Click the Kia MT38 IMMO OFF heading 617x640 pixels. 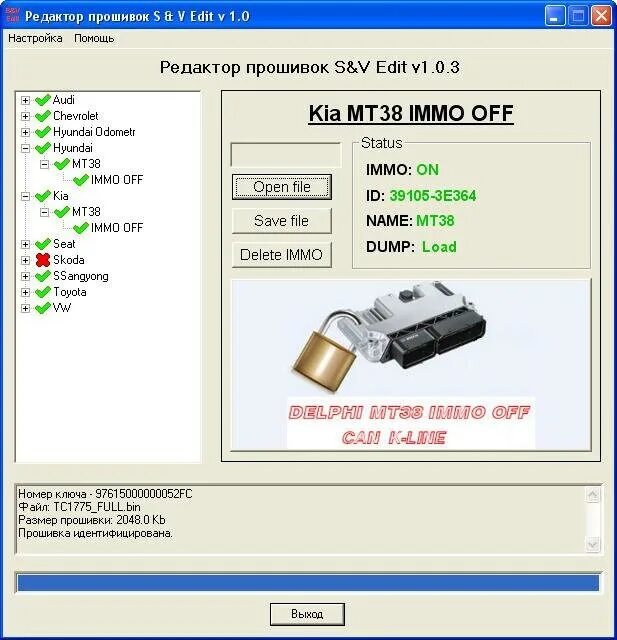tap(411, 113)
